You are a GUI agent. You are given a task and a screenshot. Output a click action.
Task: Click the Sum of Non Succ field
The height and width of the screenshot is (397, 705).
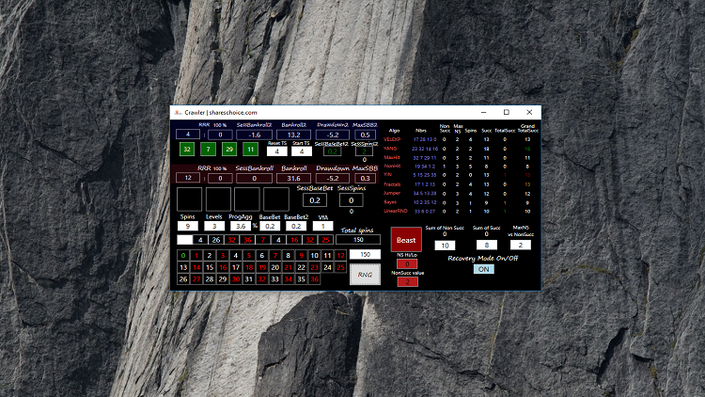(445, 245)
